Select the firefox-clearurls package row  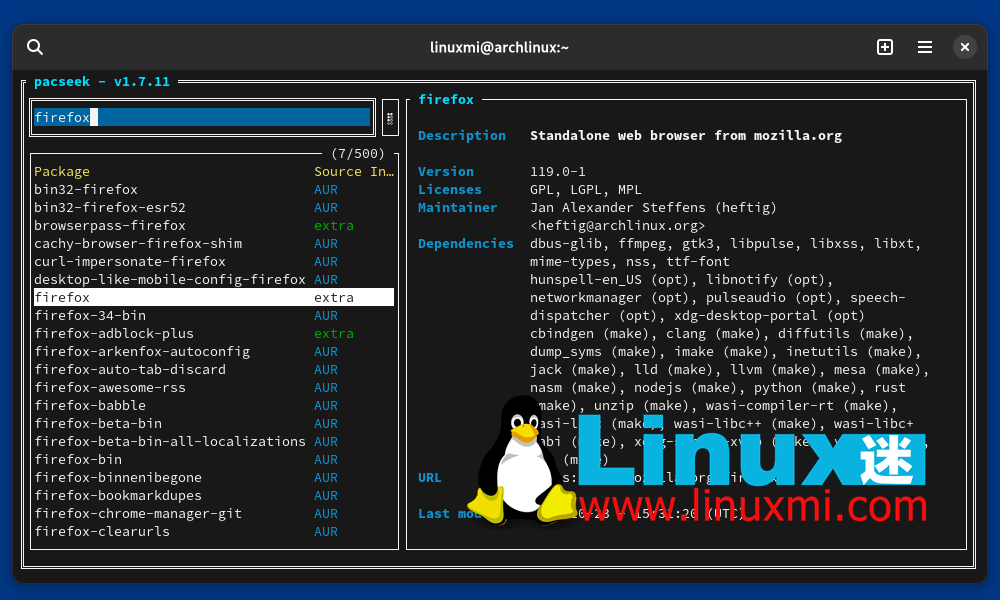[214, 532]
